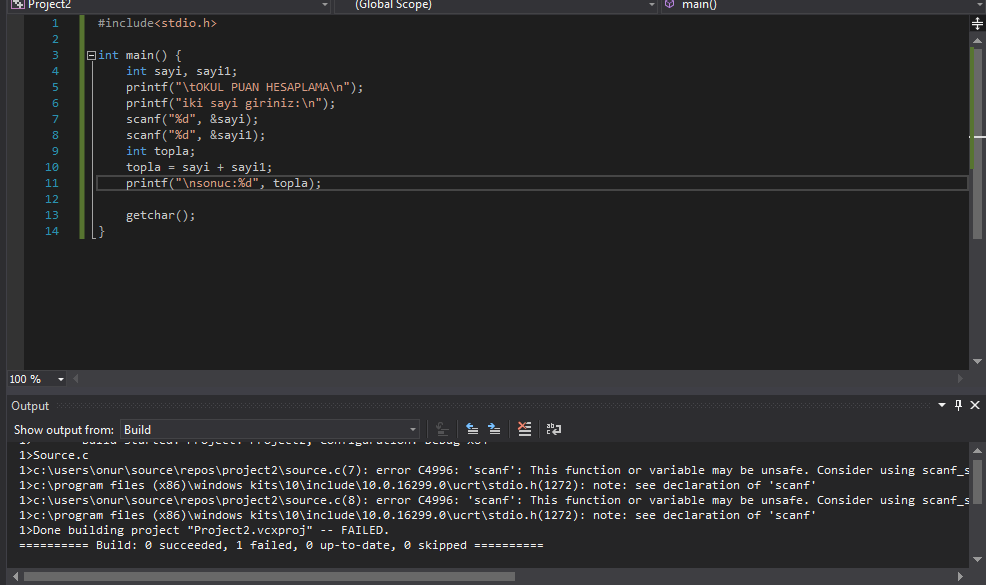Toggle Word Wrap in the Output window
The image size is (986, 585).
[x=554, y=428]
